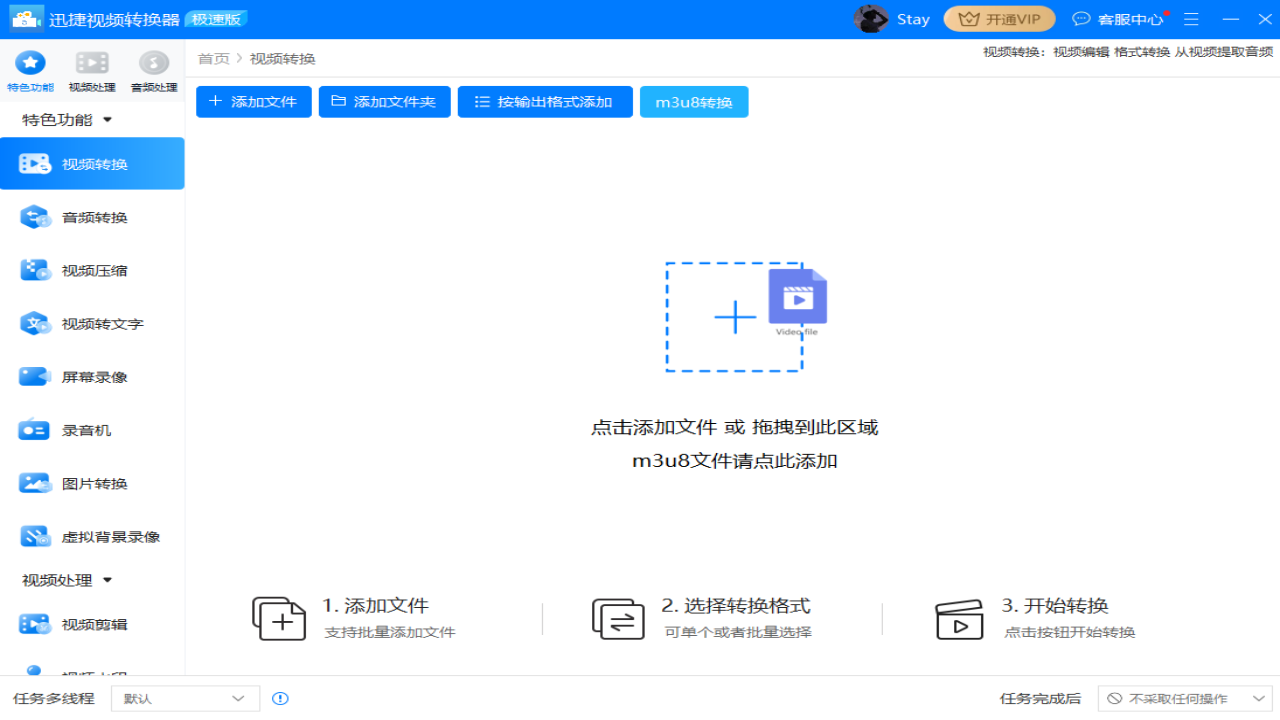This screenshot has width=1280, height=720.
Task: Select 视频转文字 from the sidebar
Action: pyautogui.click(x=92, y=323)
